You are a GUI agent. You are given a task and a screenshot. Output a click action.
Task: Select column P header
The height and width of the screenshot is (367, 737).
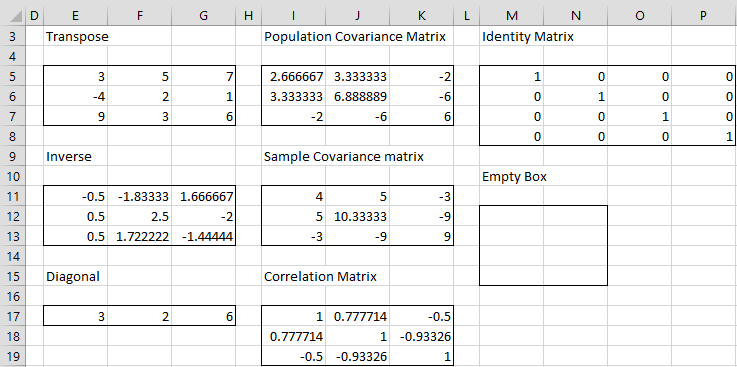[703, 16]
